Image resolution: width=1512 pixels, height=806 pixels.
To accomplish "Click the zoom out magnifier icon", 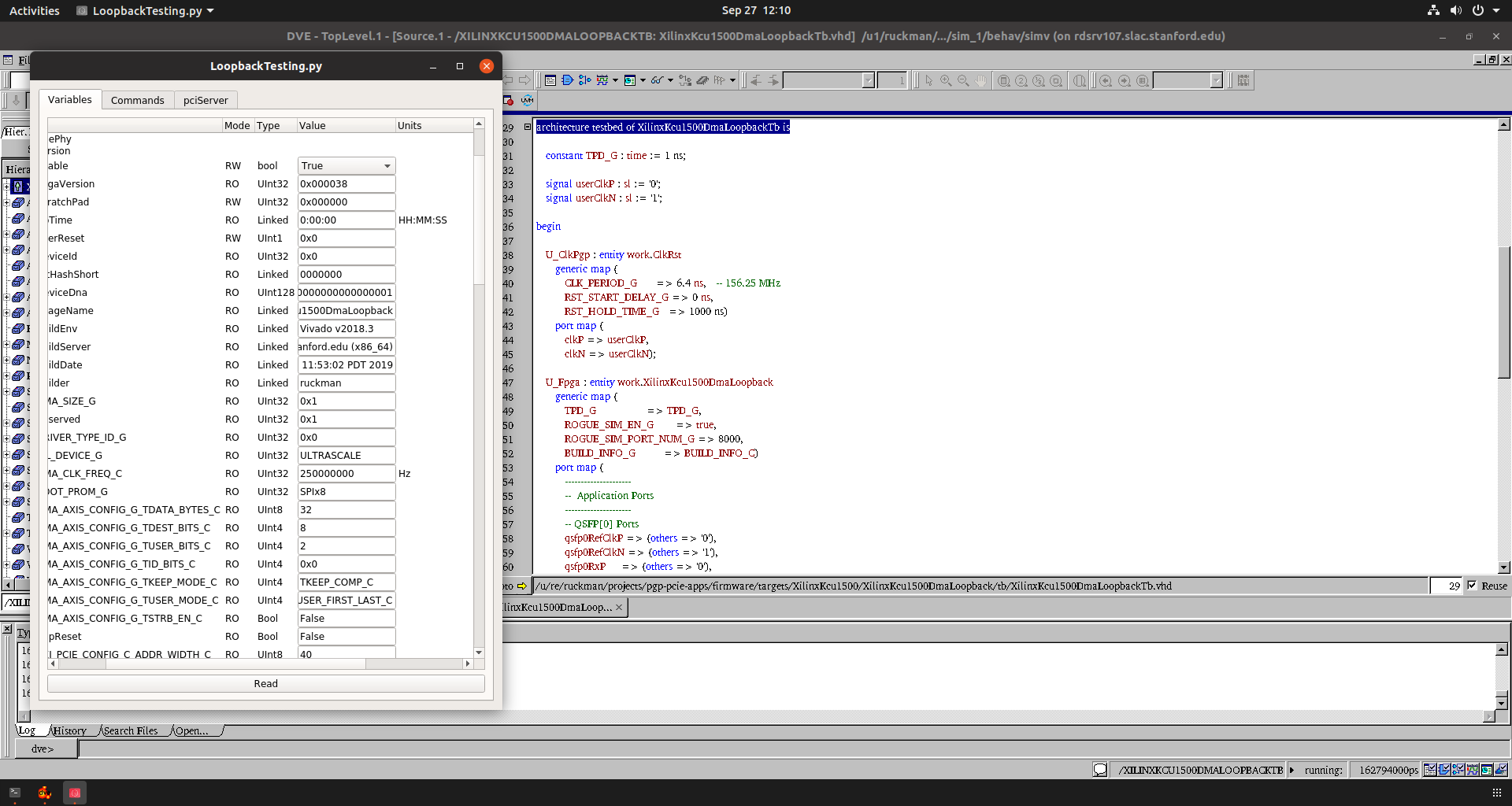I will click(x=963, y=80).
